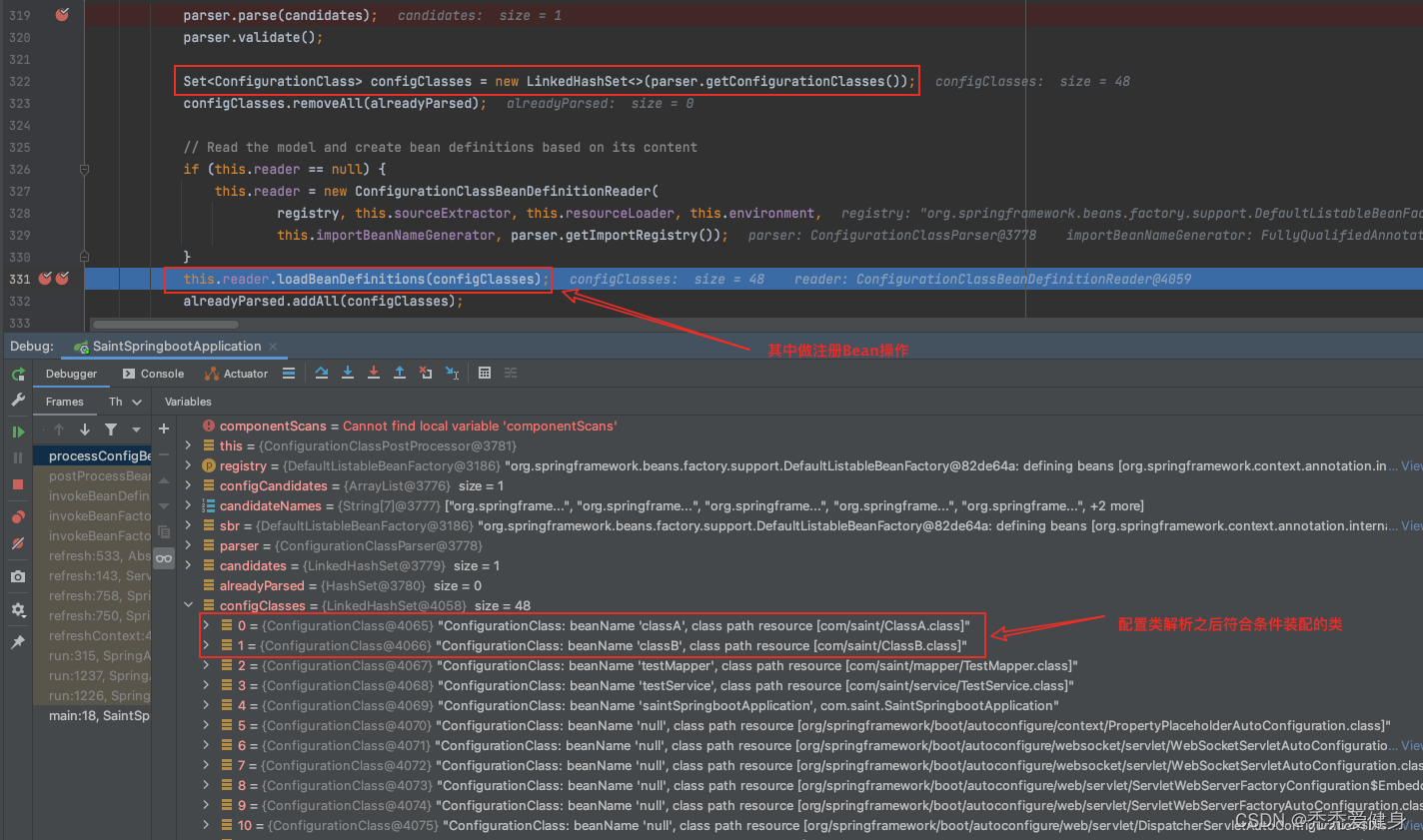Toggle the glasses watches-view button
The width and height of the screenshot is (1423, 840).
point(164,558)
